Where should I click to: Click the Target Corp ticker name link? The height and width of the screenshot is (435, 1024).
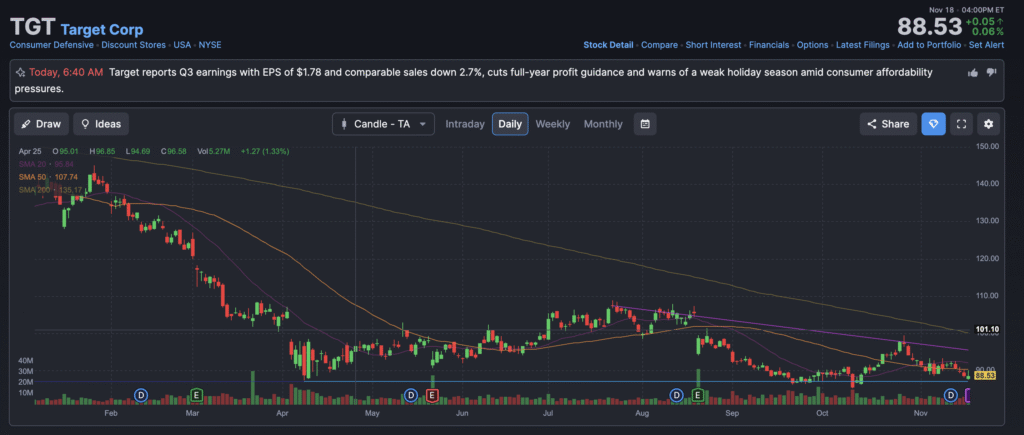pyautogui.click(x=104, y=29)
